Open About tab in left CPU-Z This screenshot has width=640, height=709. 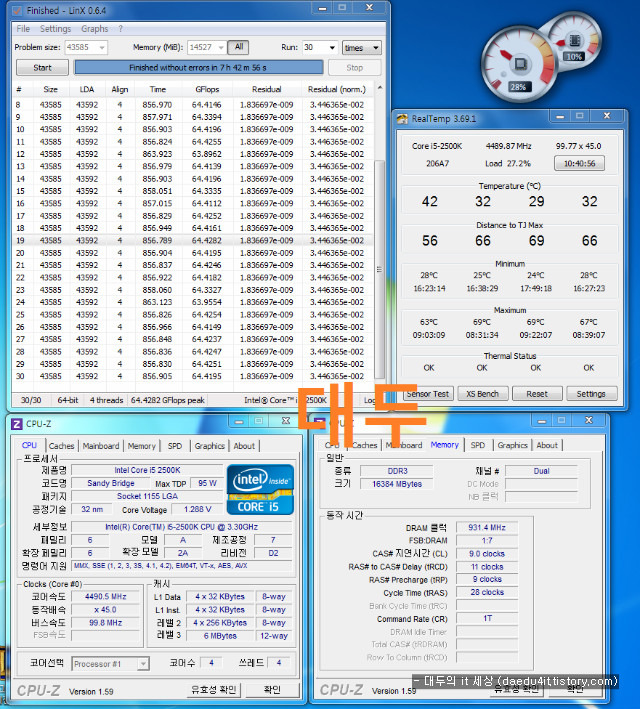244,446
